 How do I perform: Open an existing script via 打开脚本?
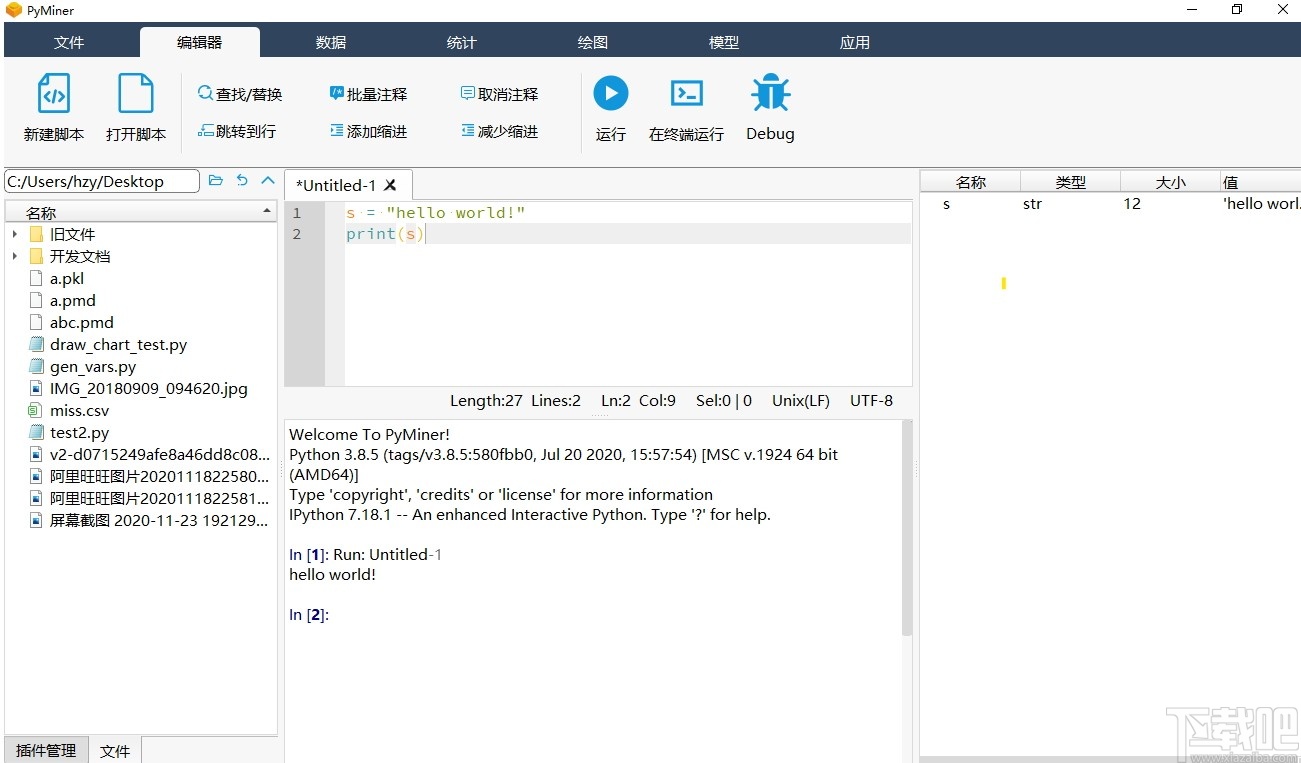pos(135,107)
